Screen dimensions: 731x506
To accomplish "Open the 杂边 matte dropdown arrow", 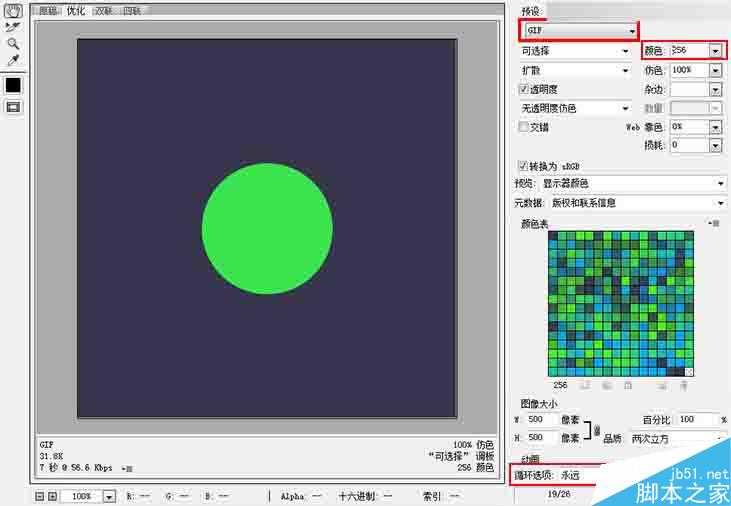I will (715, 89).
